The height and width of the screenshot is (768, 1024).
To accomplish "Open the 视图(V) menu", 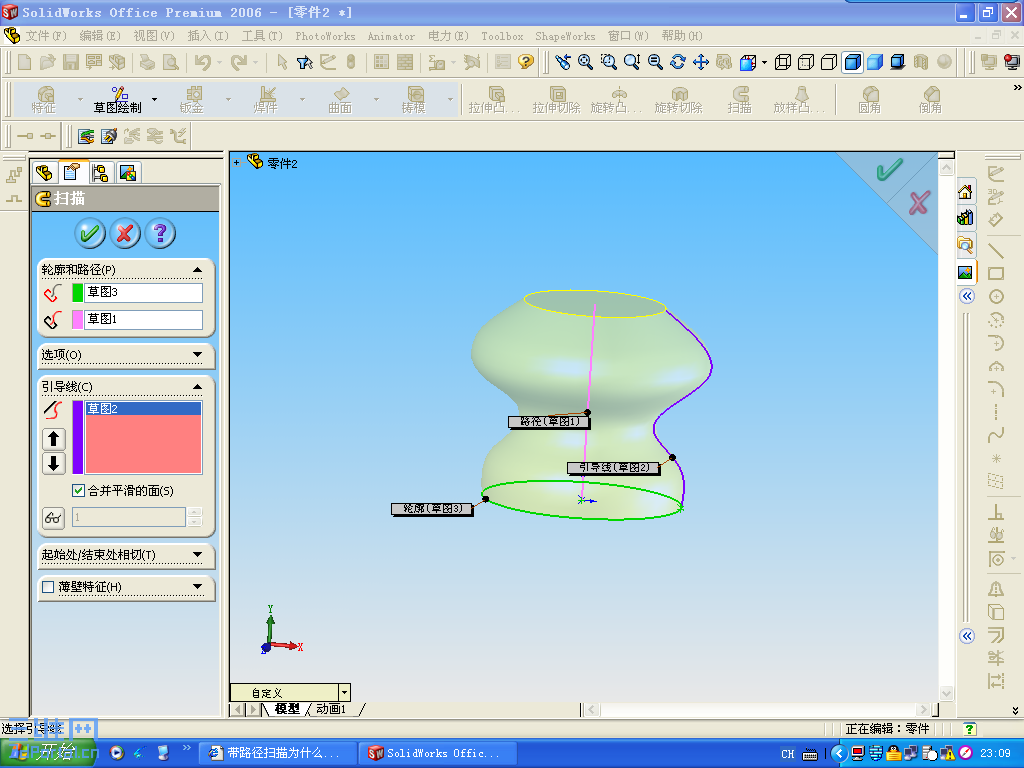I will click(153, 36).
